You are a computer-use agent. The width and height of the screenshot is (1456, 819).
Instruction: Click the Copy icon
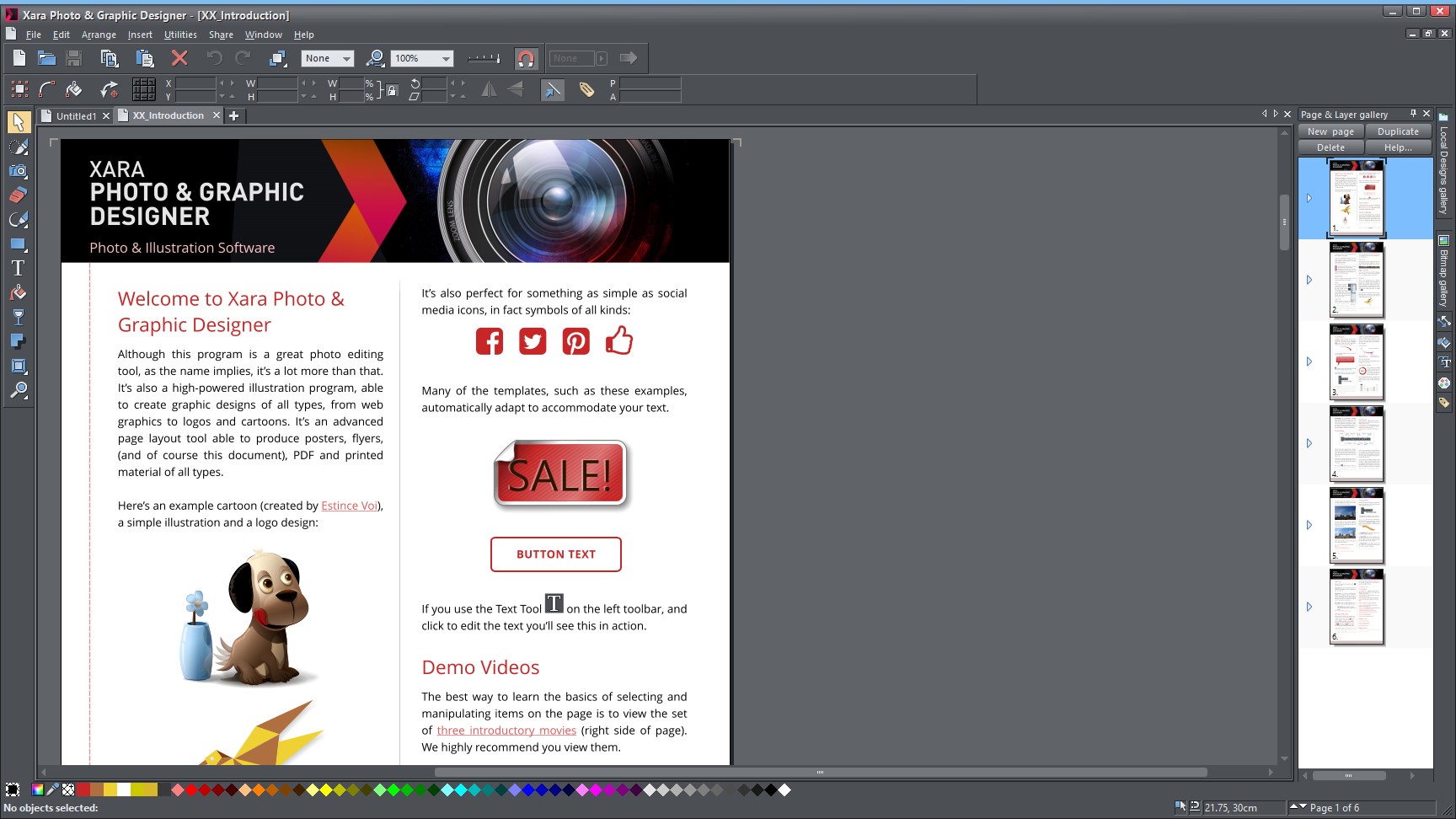[109, 58]
